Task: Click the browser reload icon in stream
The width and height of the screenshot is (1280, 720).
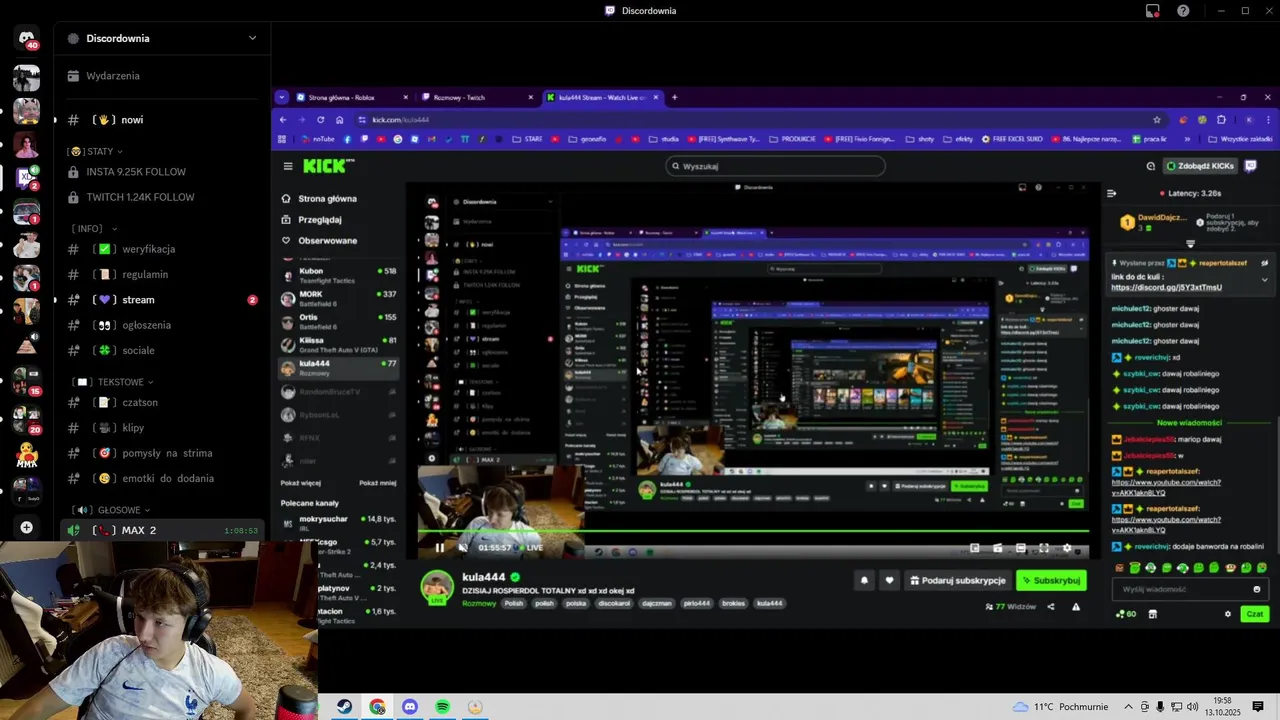Action: pos(321,120)
